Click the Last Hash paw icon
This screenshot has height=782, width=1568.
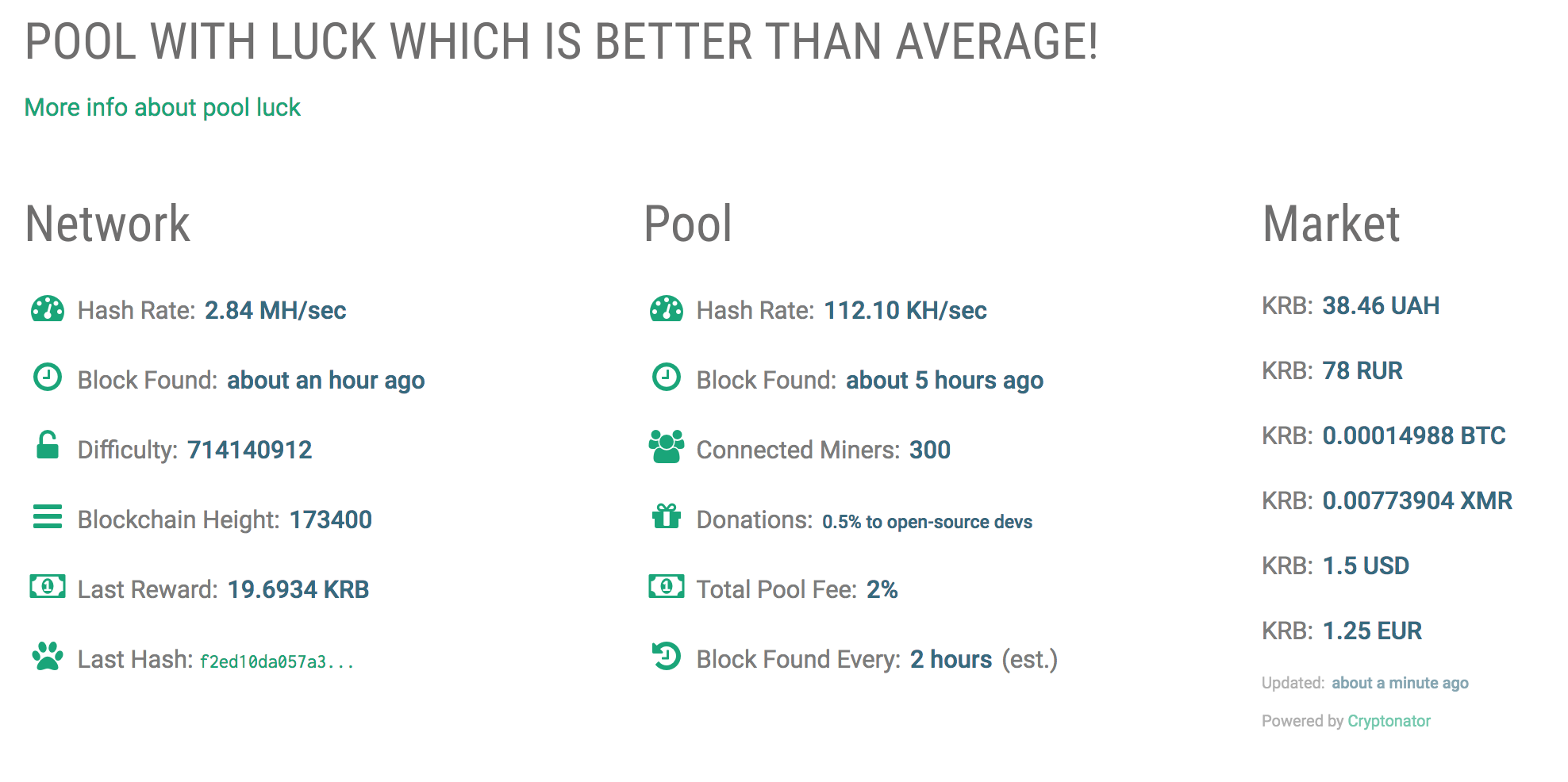point(48,656)
